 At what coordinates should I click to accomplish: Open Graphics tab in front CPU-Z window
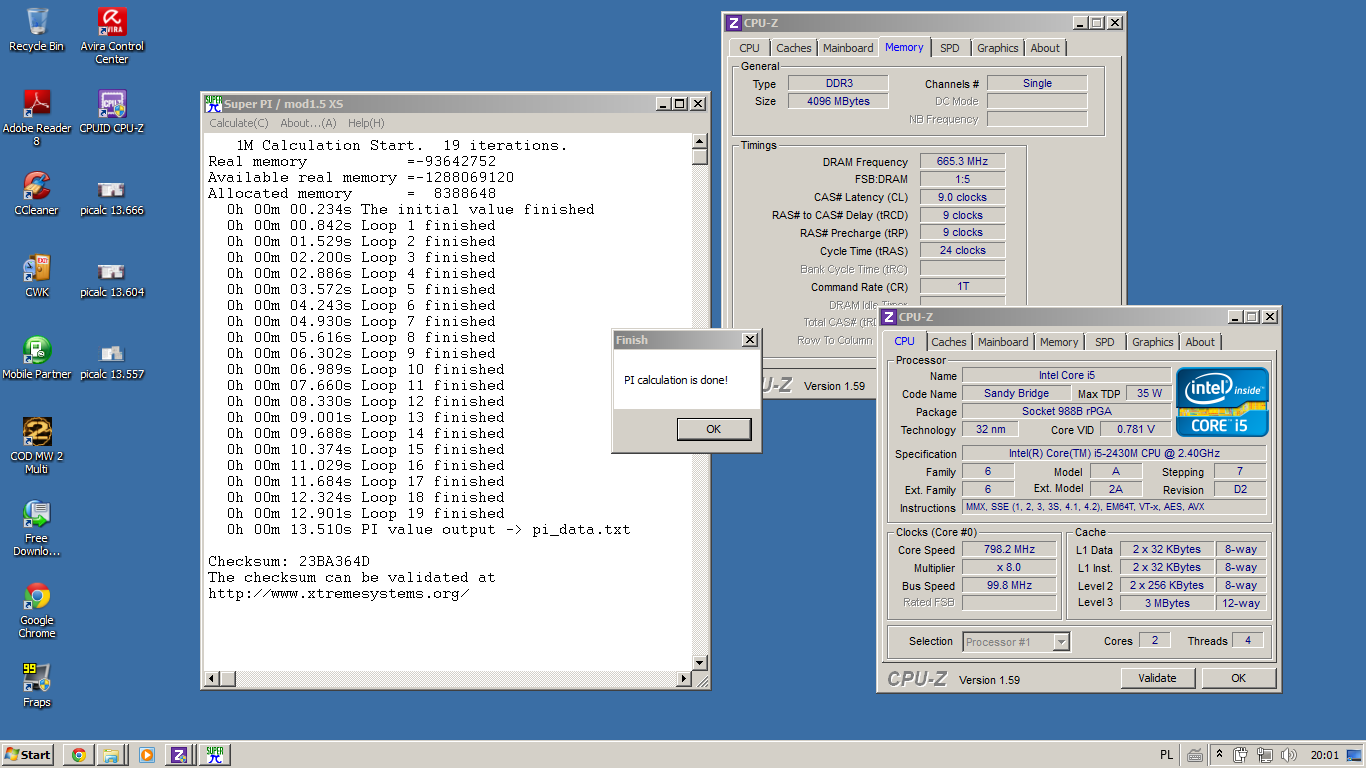pyautogui.click(x=1153, y=342)
